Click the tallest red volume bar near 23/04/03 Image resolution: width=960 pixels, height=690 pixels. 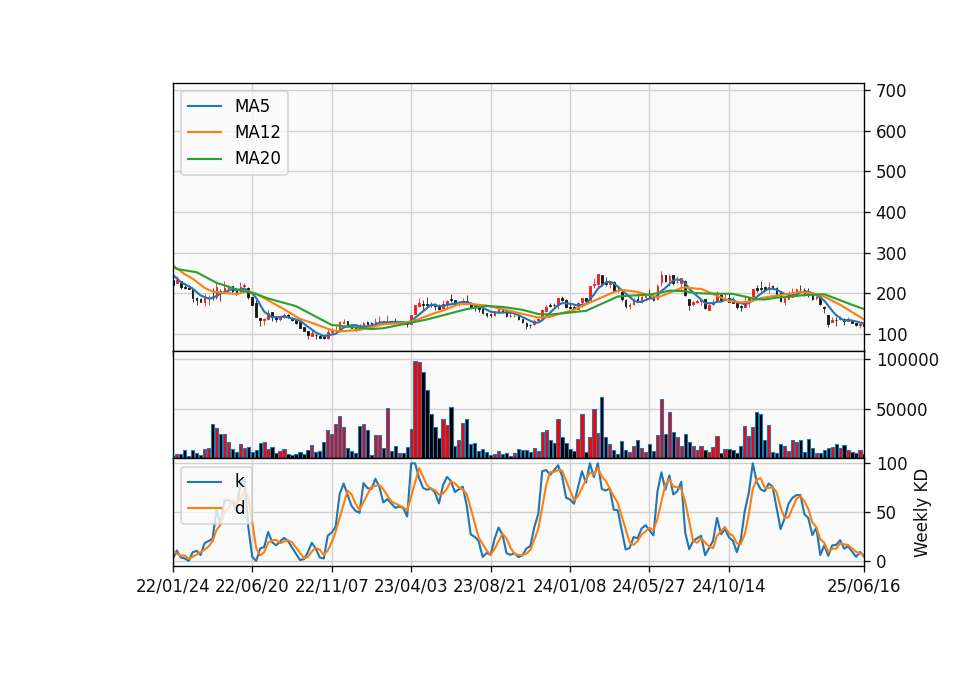tap(416, 410)
